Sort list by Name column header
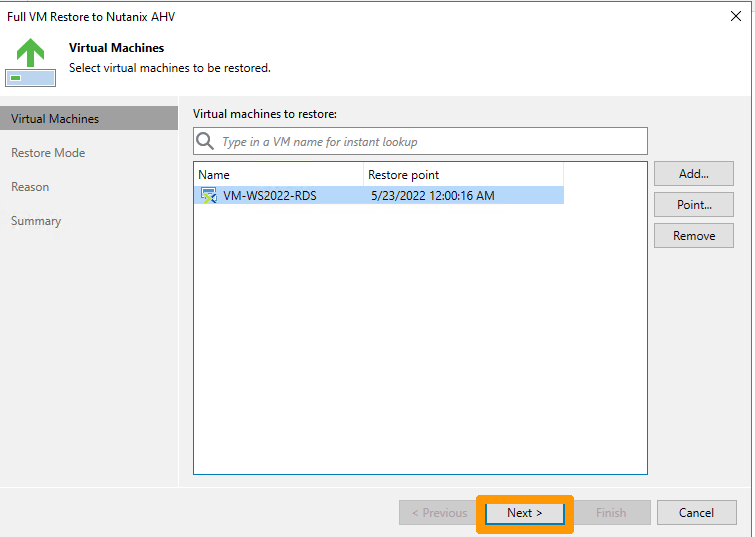The image size is (755, 537). [278, 174]
